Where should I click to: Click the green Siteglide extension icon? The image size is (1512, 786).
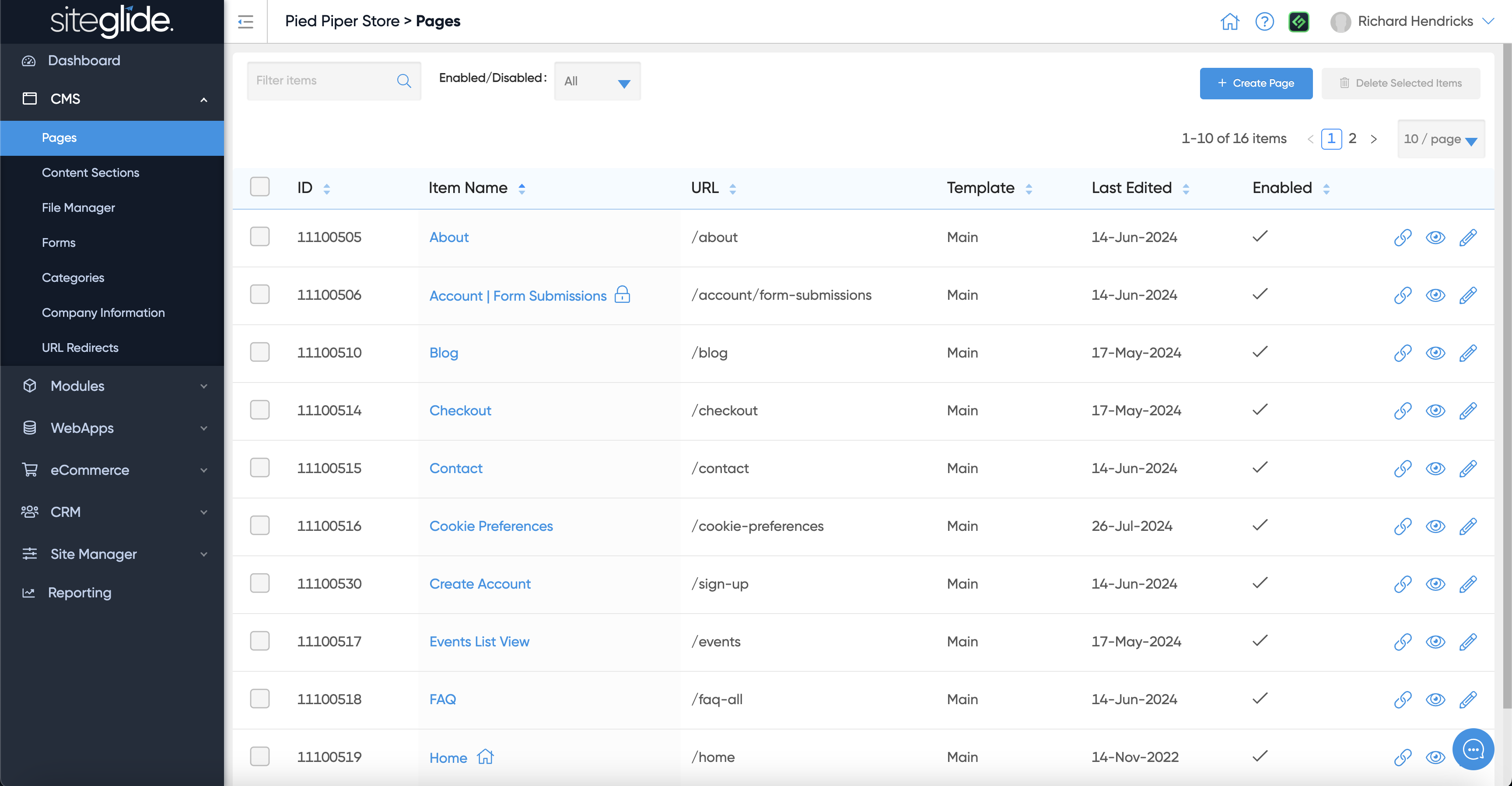[x=1298, y=22]
